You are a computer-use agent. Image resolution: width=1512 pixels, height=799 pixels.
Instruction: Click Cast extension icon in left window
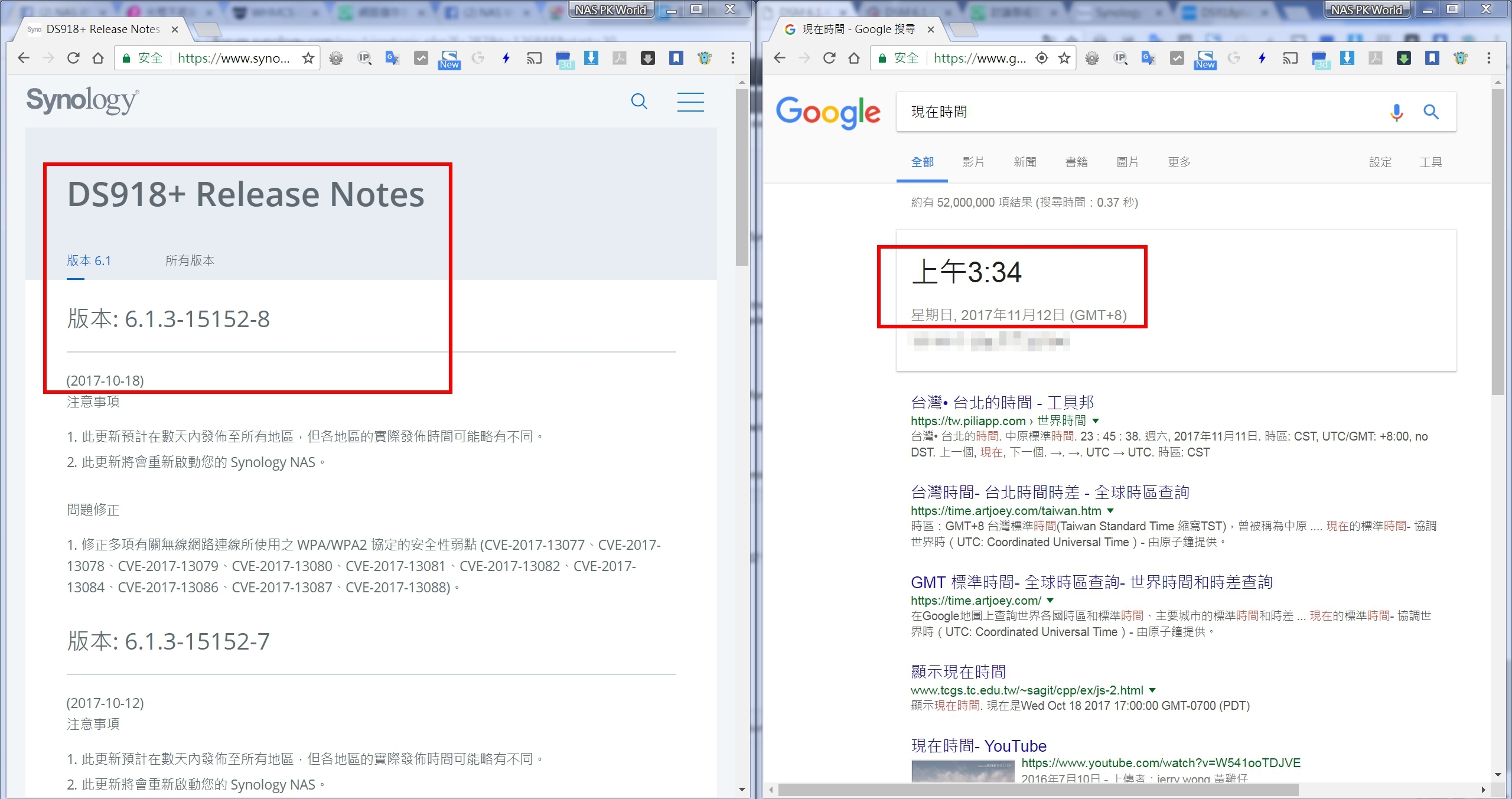(x=534, y=58)
